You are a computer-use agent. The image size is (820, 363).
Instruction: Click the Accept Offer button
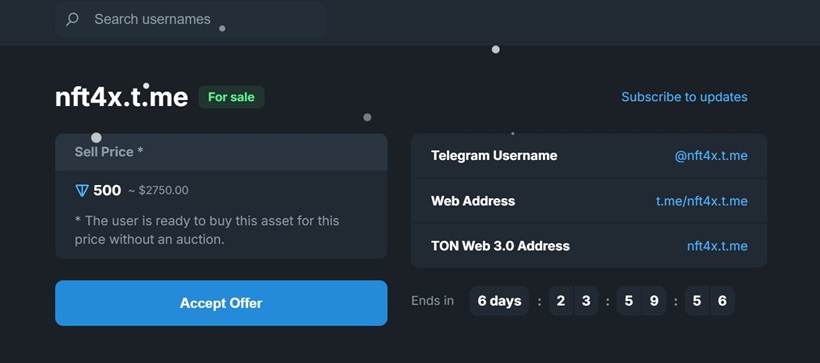(221, 303)
